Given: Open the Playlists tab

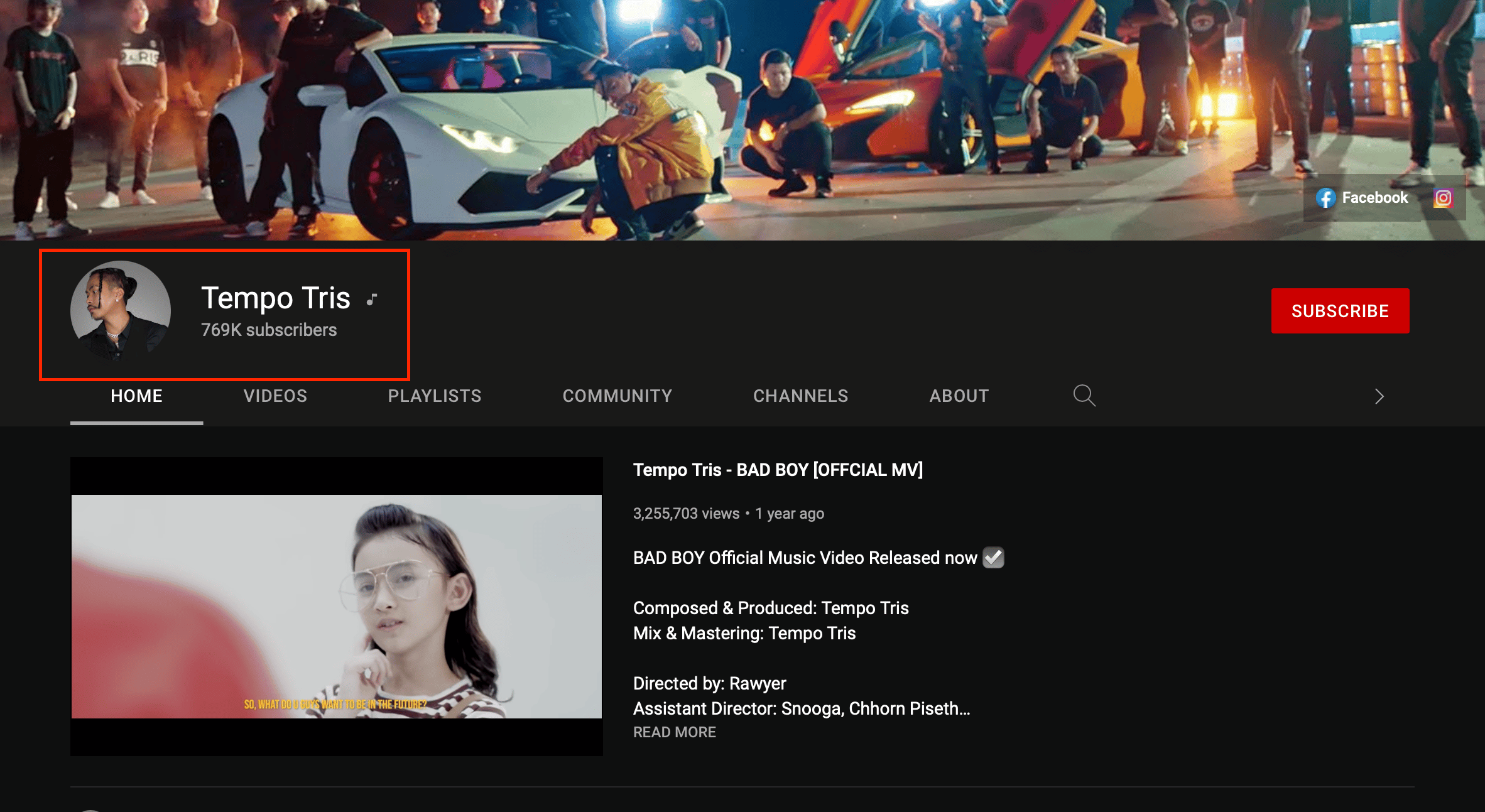Looking at the screenshot, I should pyautogui.click(x=434, y=396).
